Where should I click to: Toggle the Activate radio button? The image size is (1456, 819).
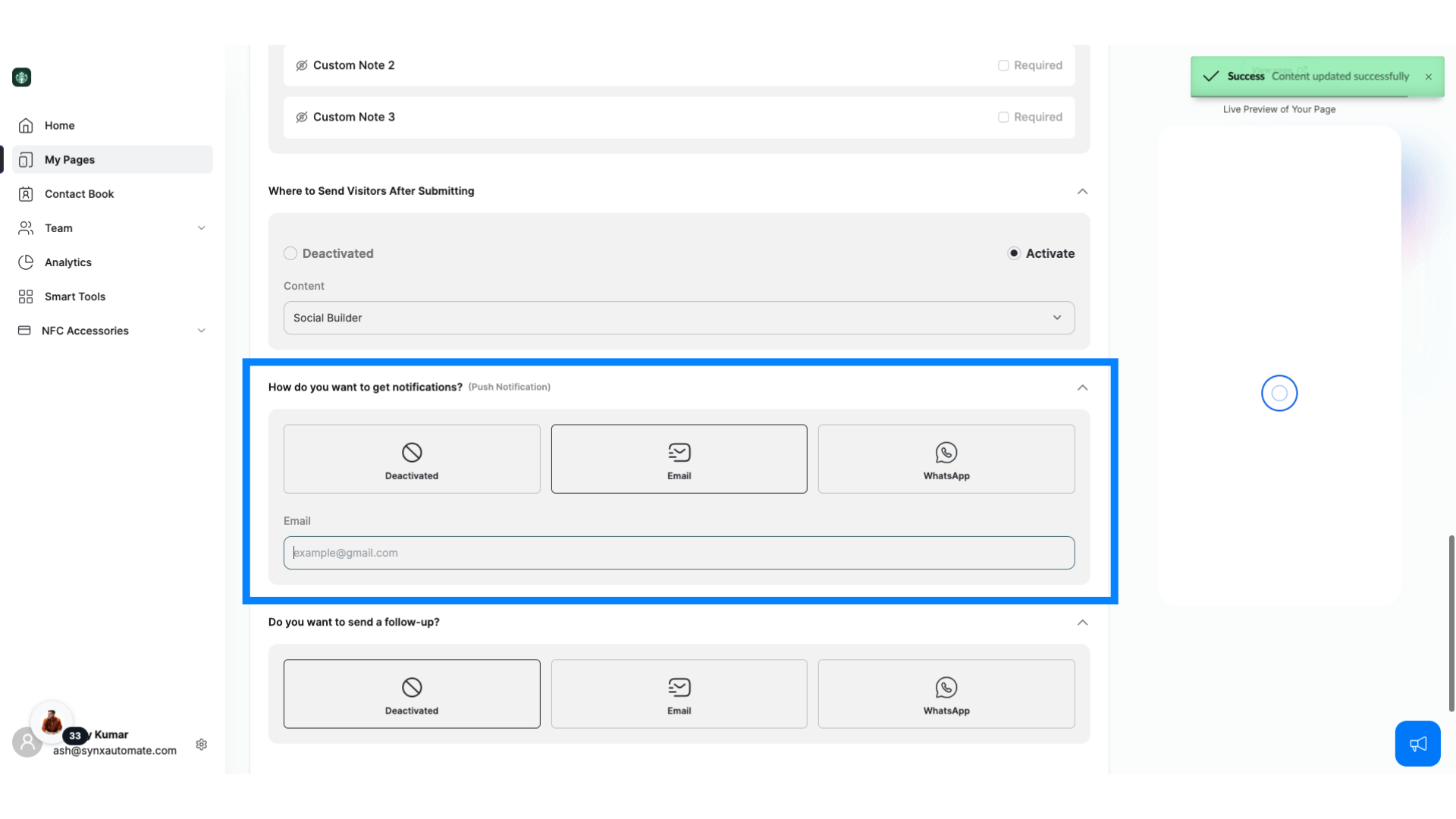1014,253
